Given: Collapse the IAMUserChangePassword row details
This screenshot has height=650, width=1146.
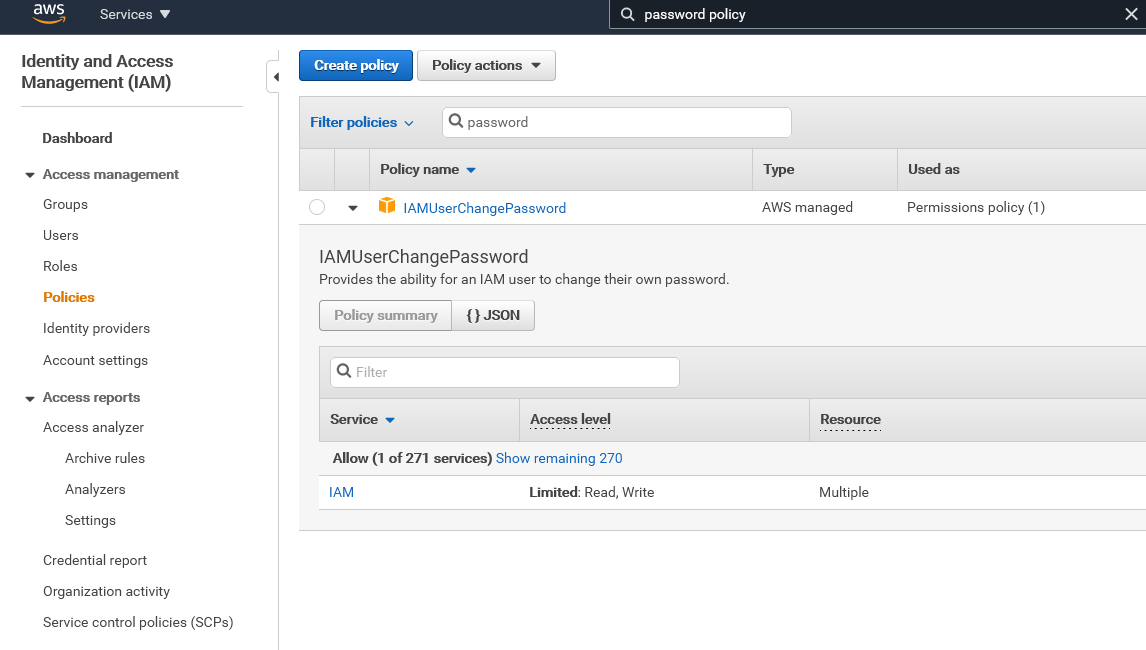Looking at the screenshot, I should (353, 208).
